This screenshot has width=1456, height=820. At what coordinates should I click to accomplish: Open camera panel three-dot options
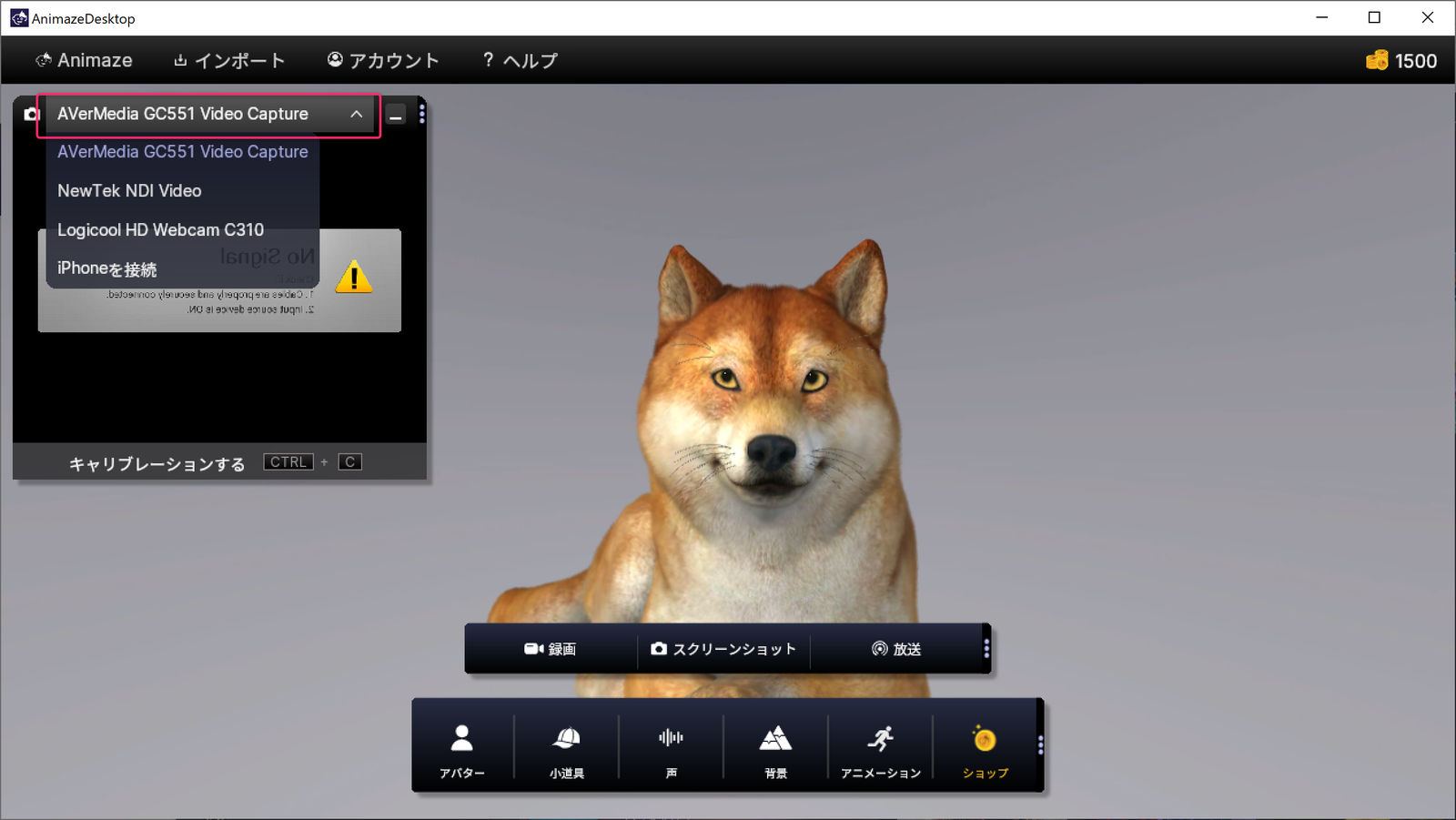[x=421, y=114]
